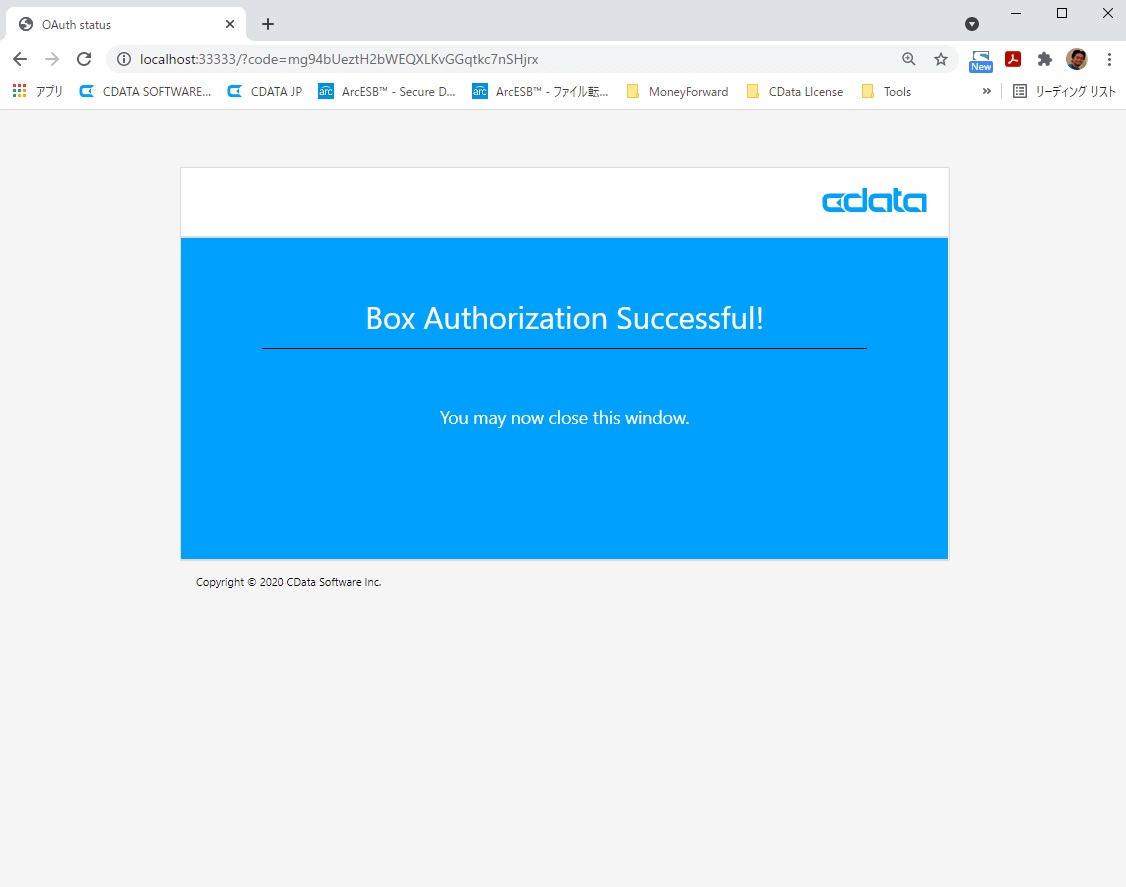Click the CData logo
Viewport: 1126px width, 887px height.
[874, 202]
